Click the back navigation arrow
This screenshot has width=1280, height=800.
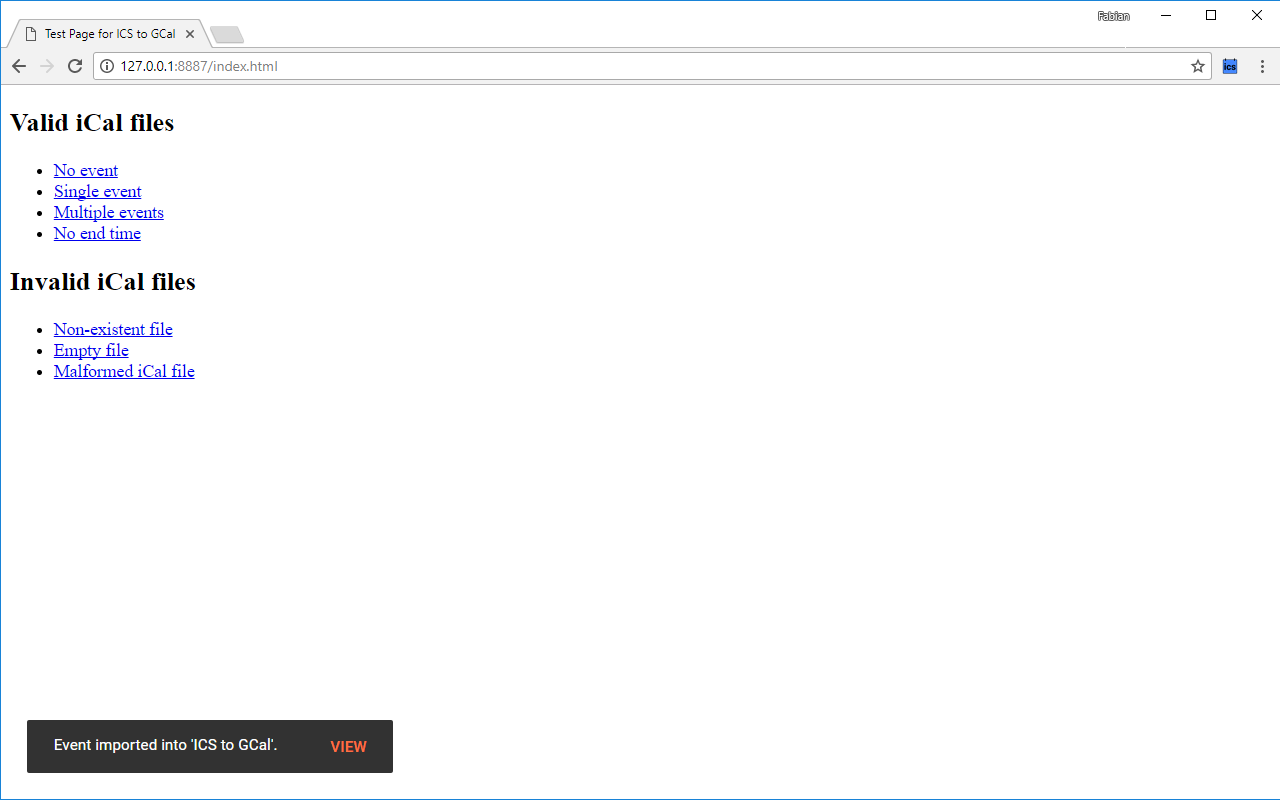coord(18,66)
